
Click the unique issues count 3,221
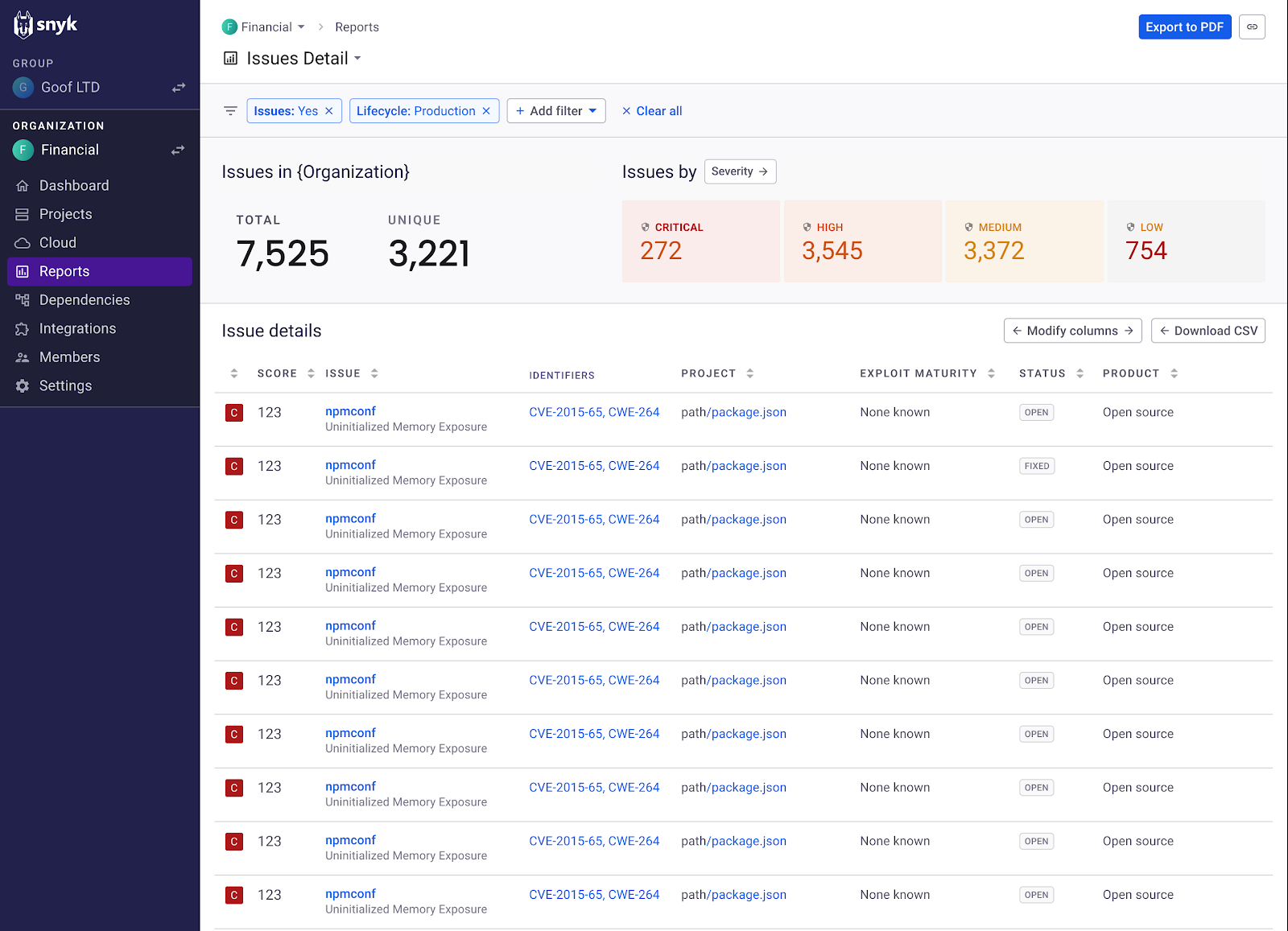coord(429,254)
